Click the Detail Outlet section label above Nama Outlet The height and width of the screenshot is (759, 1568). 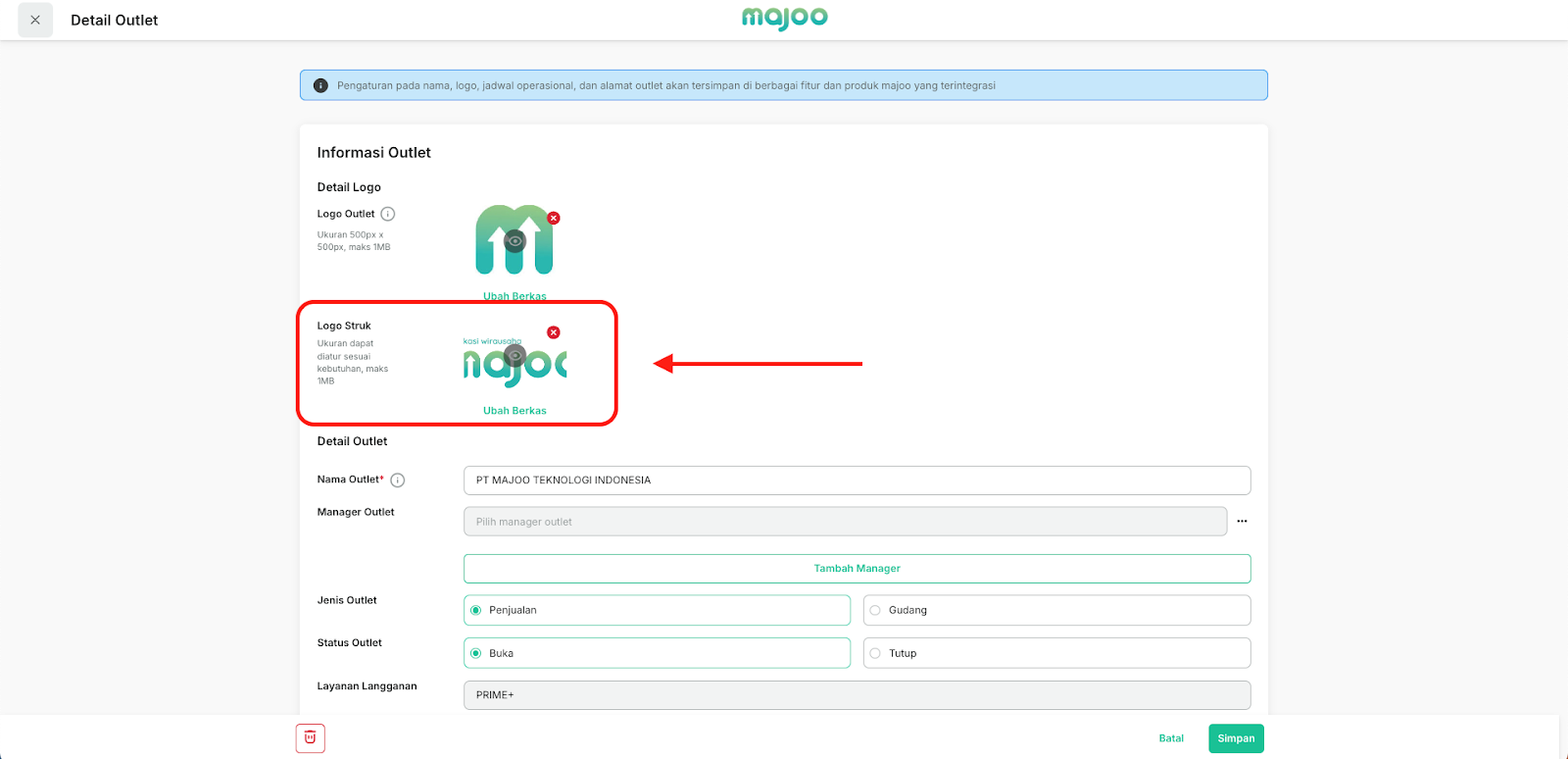pos(352,441)
